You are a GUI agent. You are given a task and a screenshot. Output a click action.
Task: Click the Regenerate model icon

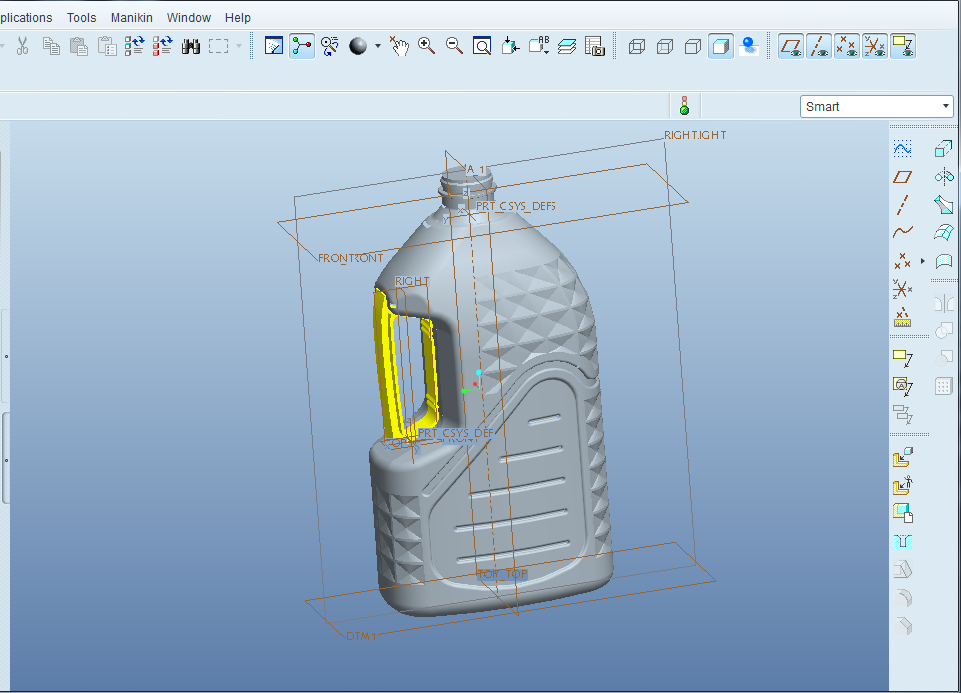tap(134, 46)
